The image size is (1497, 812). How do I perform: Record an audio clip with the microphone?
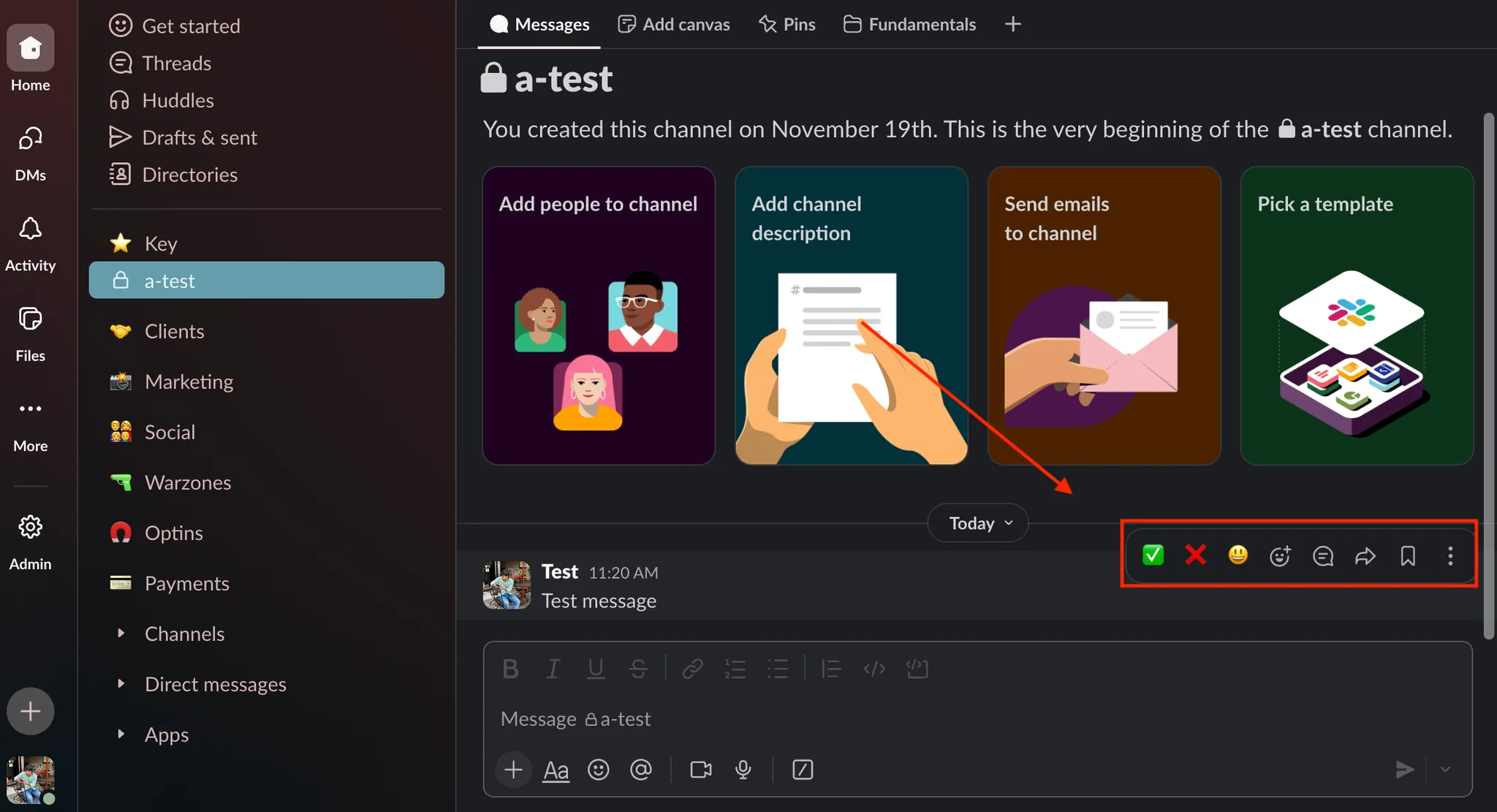pos(743,769)
